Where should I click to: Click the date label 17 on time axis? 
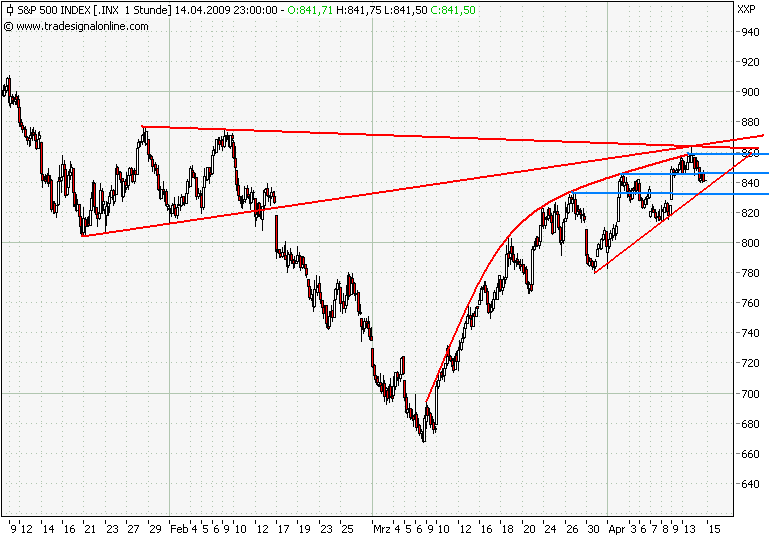[283, 529]
